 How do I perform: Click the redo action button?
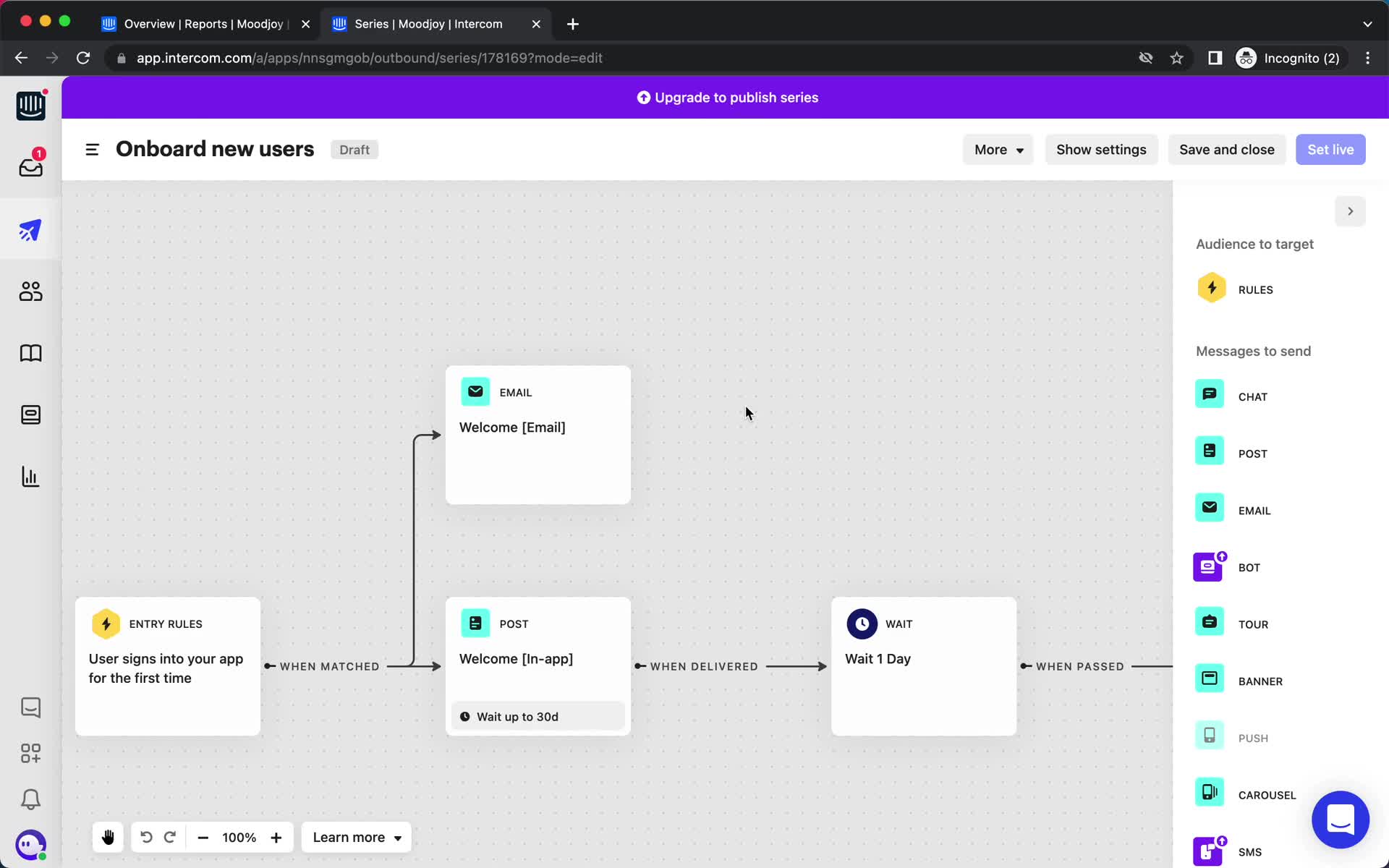[x=168, y=837]
